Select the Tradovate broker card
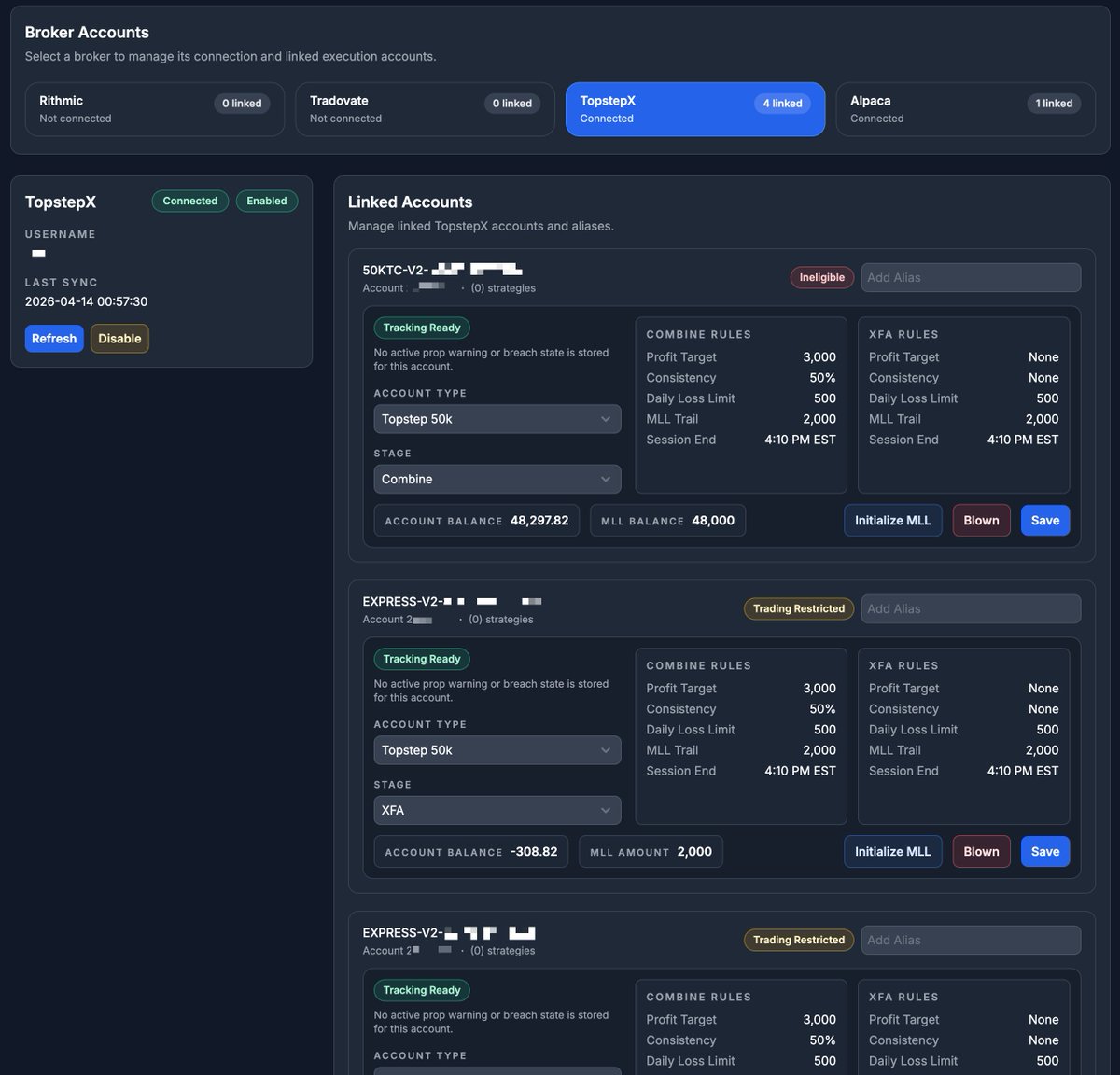 click(x=425, y=109)
